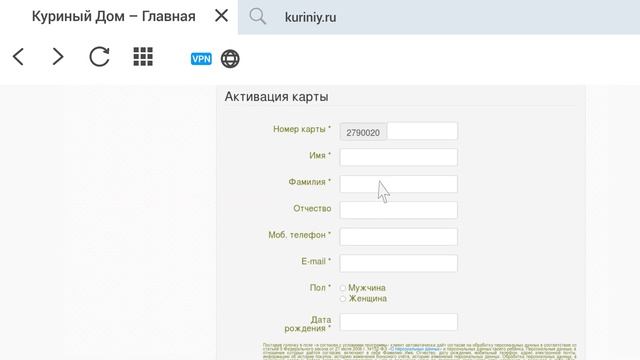Focus the Отчество input field

pyautogui.click(x=398, y=210)
